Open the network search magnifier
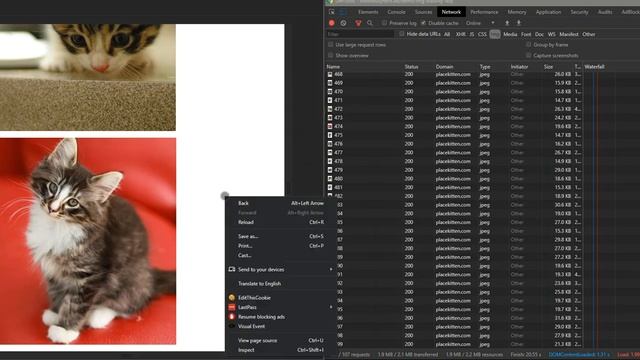The width and height of the screenshot is (640, 360). pyautogui.click(x=370, y=23)
